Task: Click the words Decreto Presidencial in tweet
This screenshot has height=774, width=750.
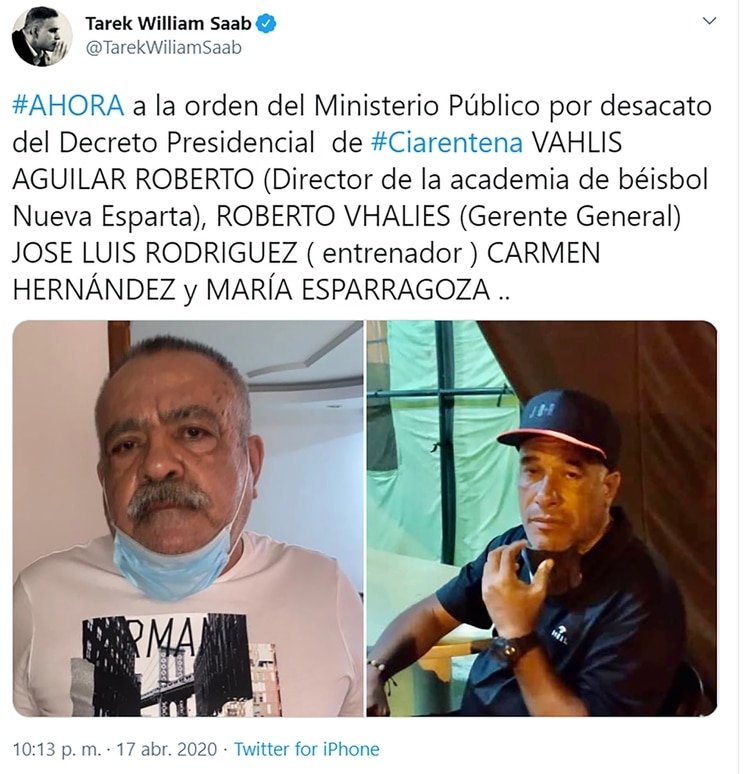Action: point(187,143)
